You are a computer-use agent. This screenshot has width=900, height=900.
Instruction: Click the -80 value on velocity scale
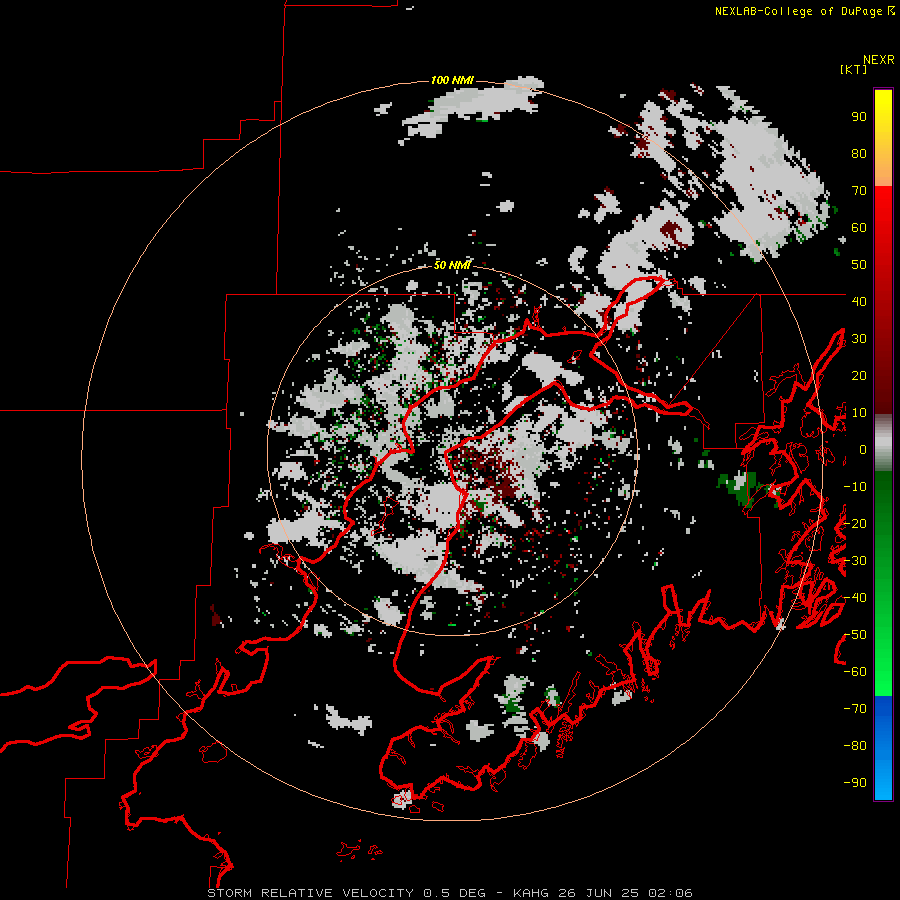(855, 746)
